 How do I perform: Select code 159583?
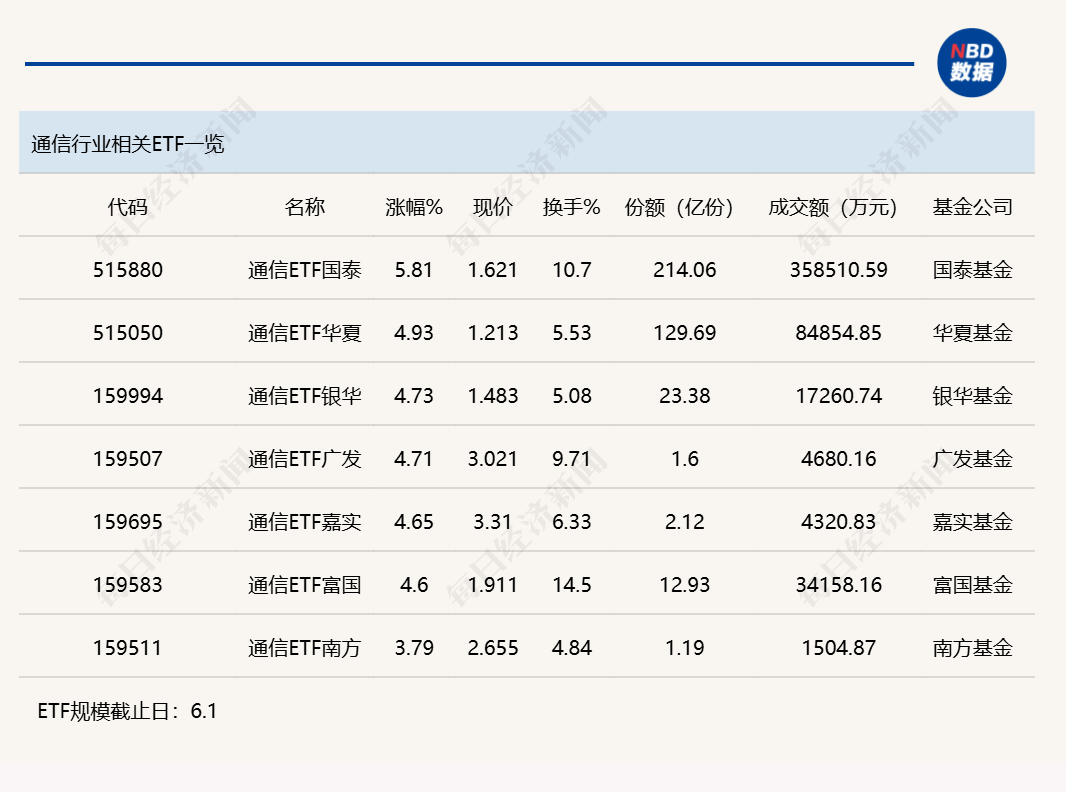pos(128,585)
